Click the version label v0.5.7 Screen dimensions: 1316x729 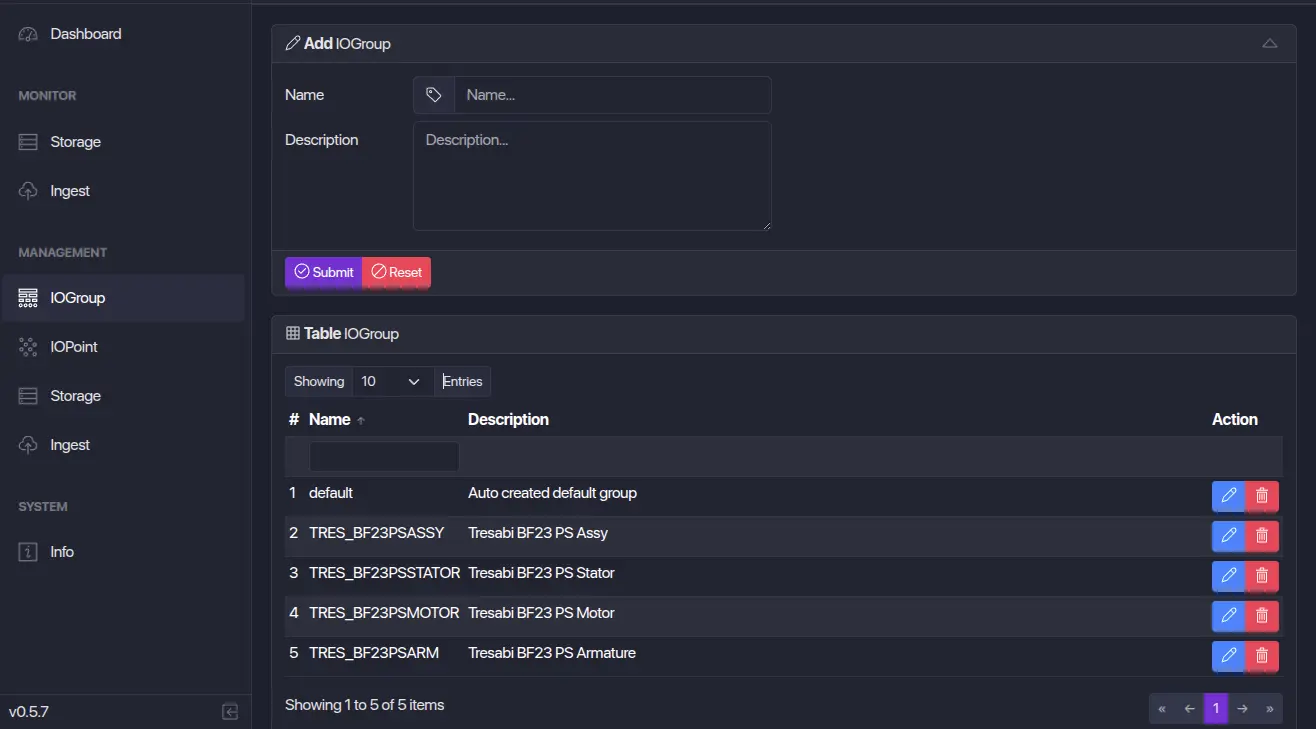29,712
